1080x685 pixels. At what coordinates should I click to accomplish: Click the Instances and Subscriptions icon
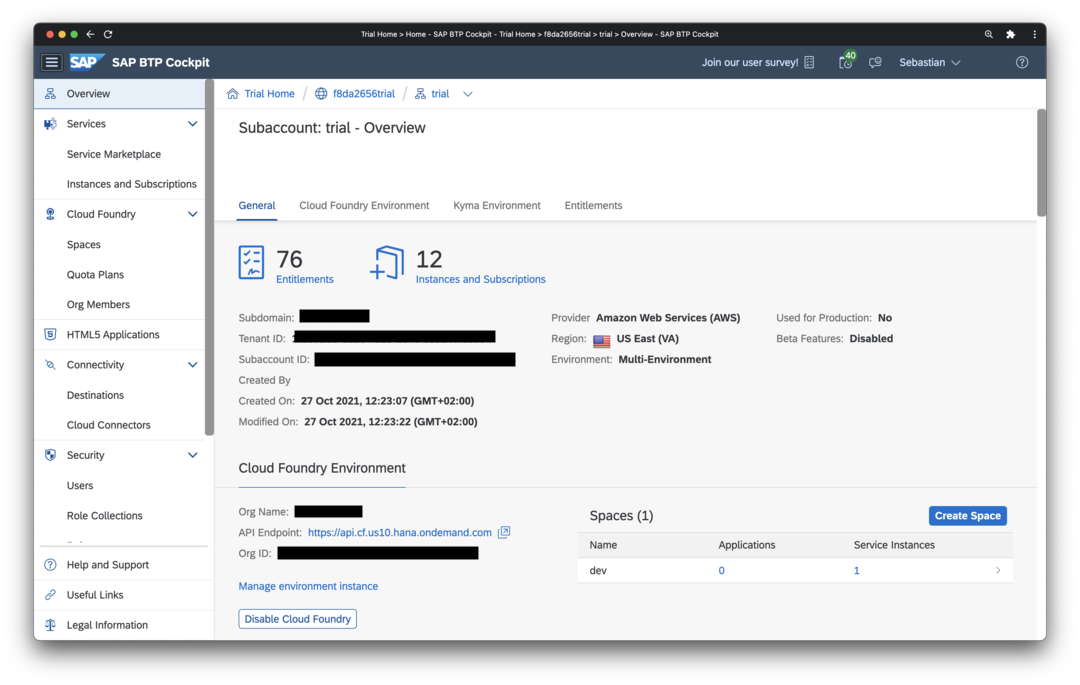coord(387,262)
